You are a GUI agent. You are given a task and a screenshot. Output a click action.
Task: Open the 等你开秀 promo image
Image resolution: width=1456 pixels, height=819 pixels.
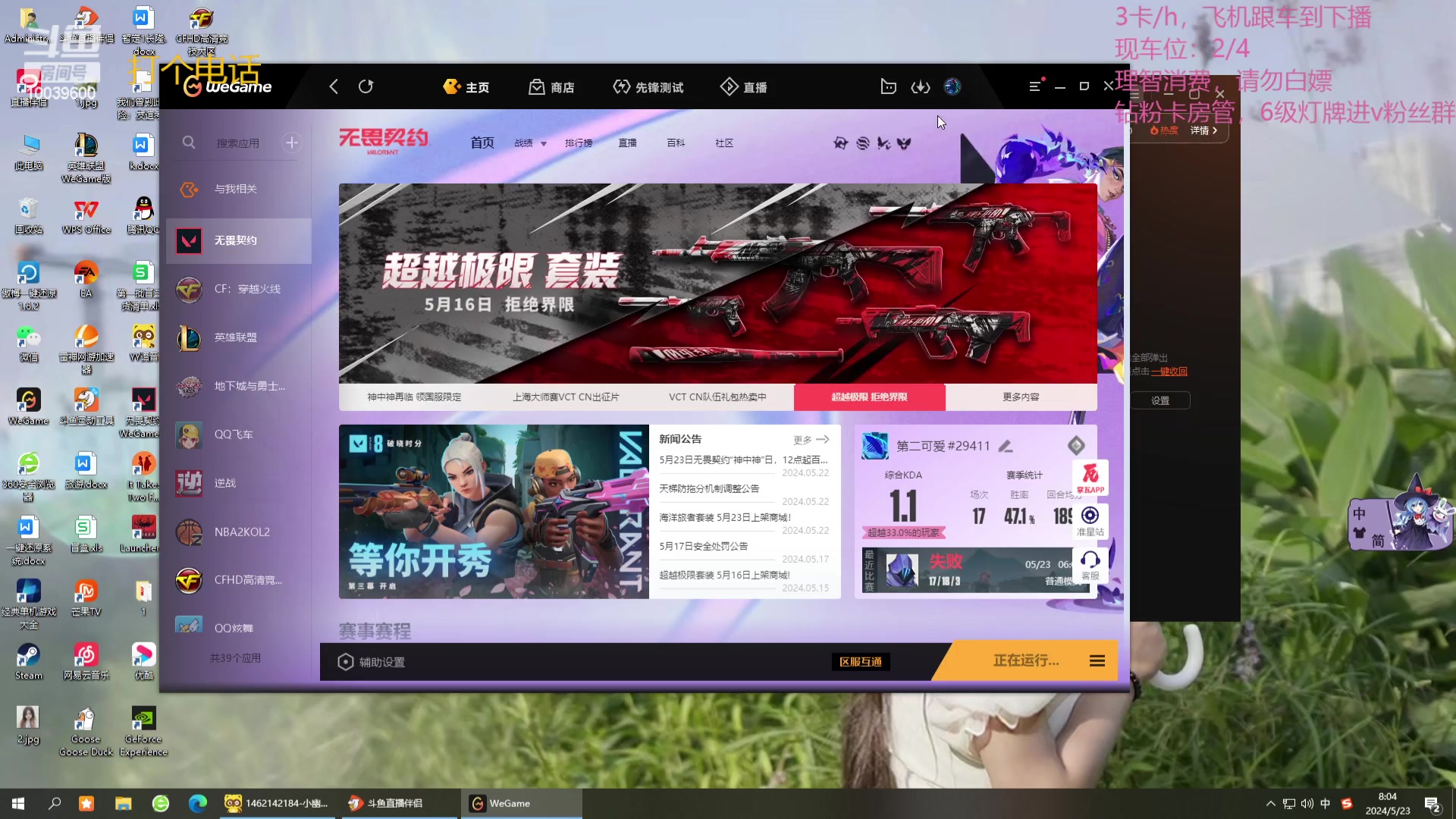coord(494,511)
